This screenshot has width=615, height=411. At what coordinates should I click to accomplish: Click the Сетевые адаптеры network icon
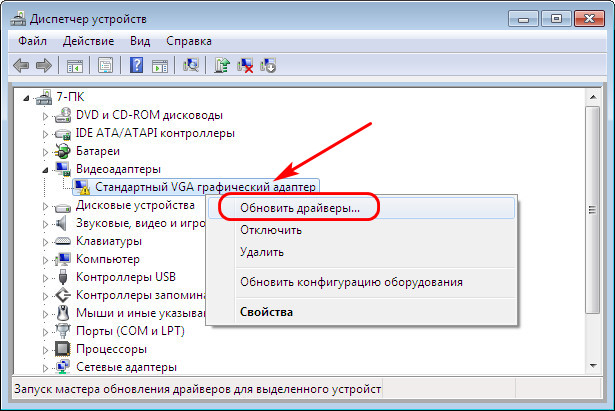63,367
